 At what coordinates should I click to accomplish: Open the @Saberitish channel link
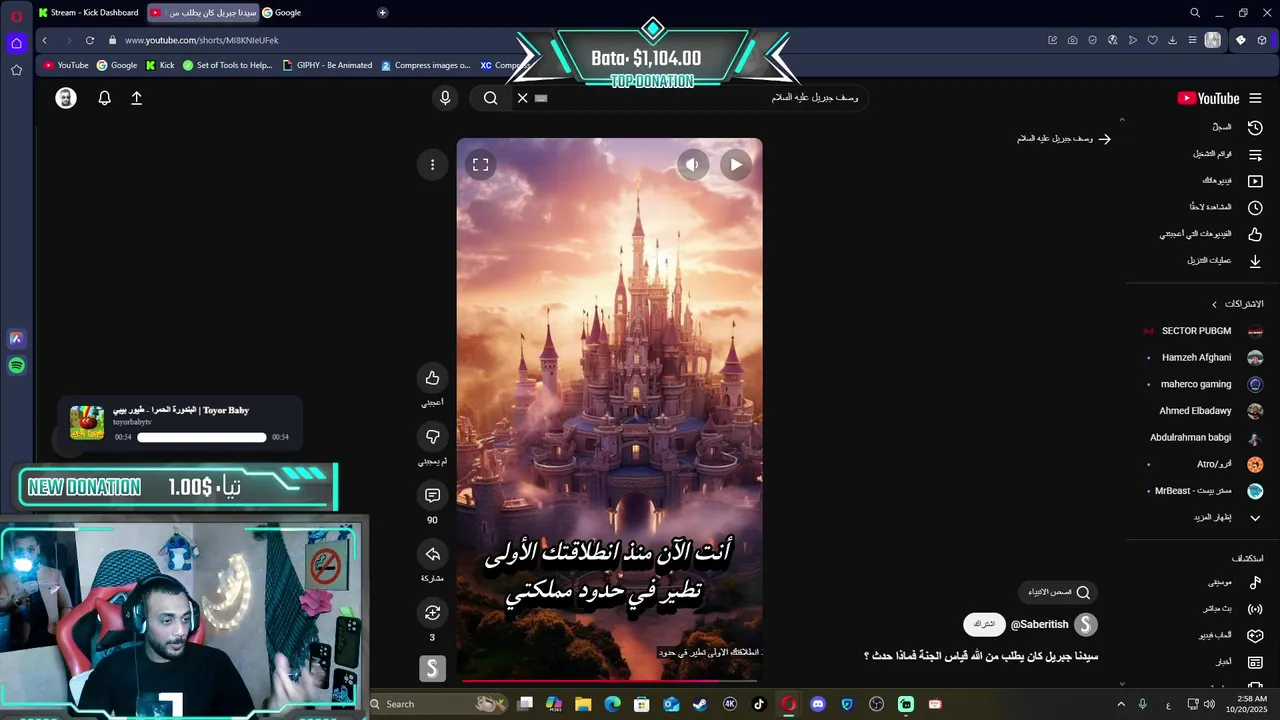coord(1039,624)
